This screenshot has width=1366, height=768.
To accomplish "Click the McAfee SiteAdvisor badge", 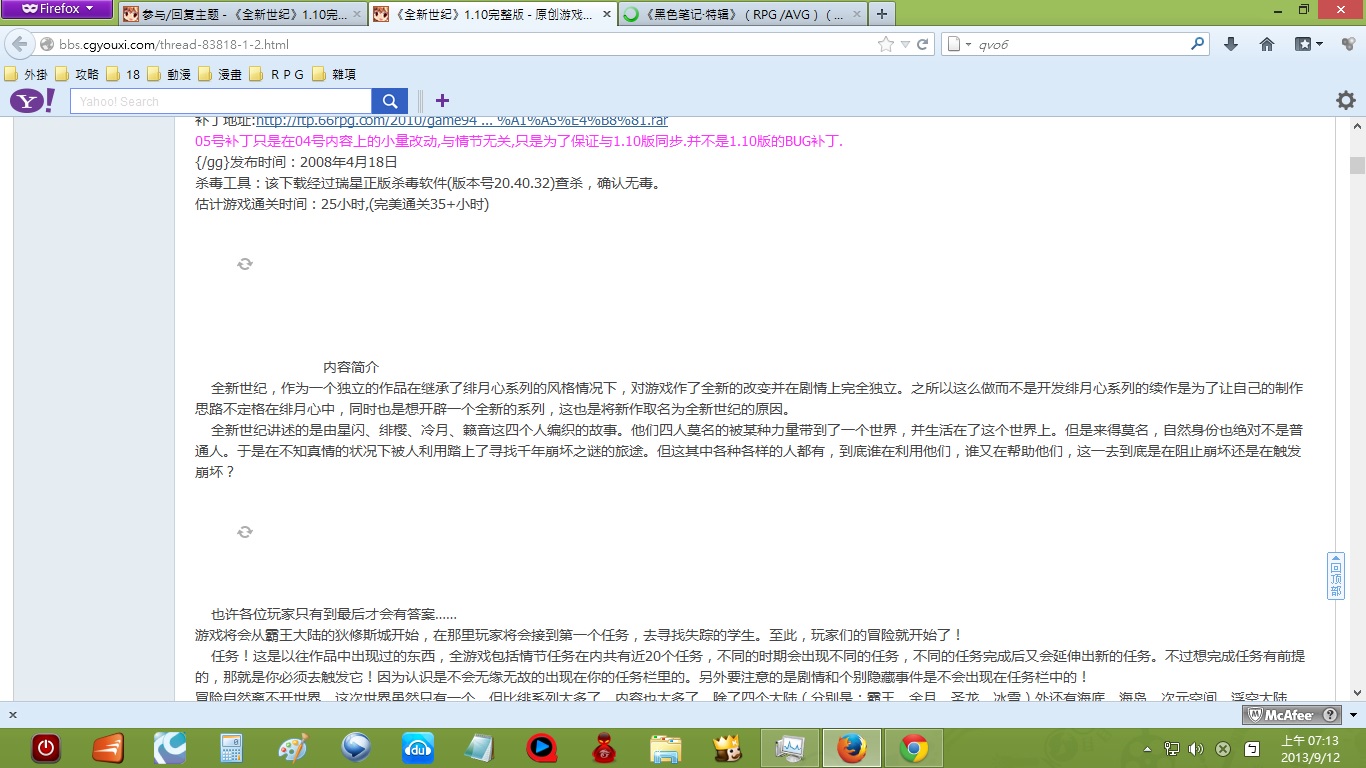I will pos(1292,715).
